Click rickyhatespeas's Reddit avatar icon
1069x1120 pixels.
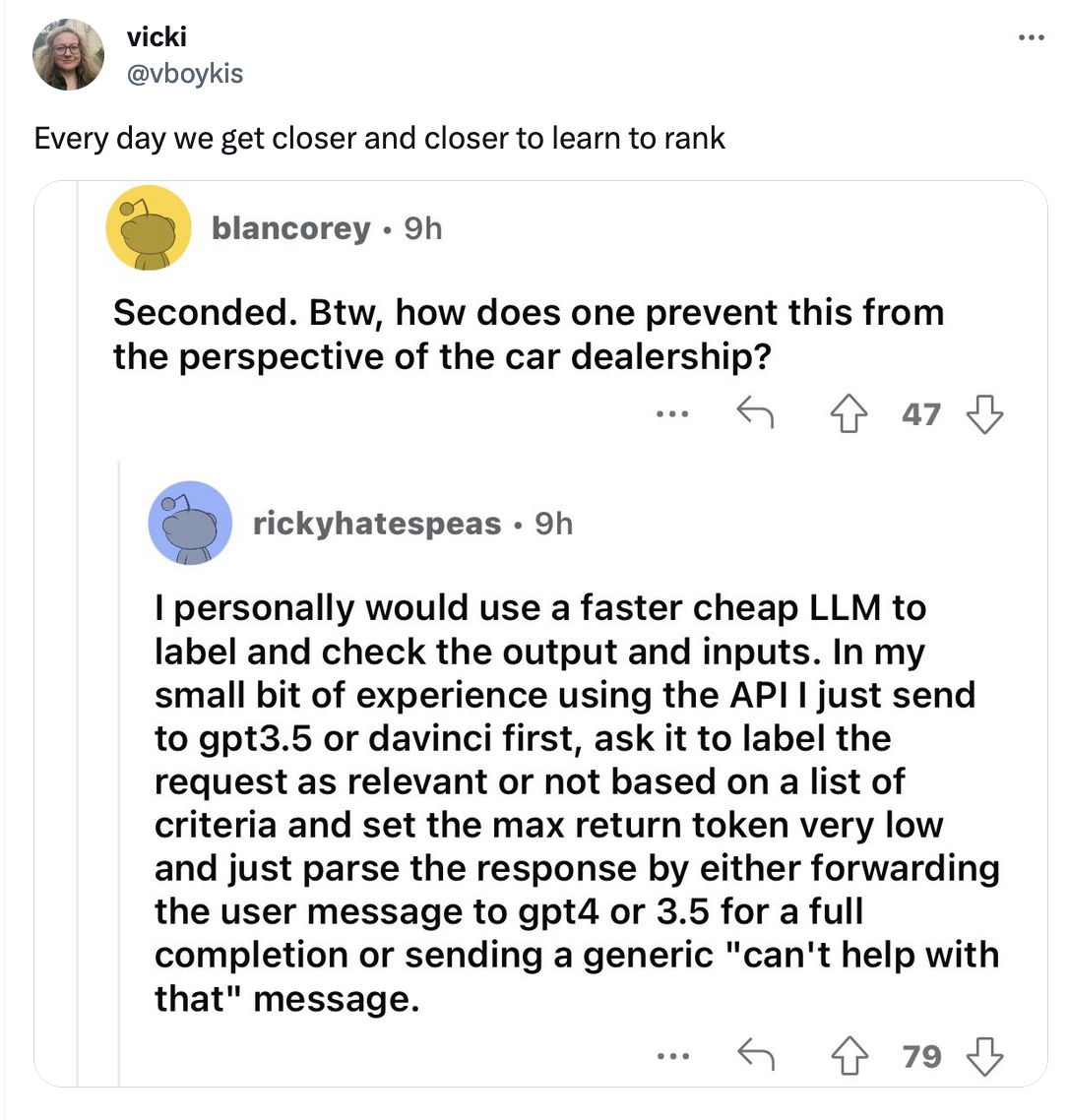click(190, 524)
